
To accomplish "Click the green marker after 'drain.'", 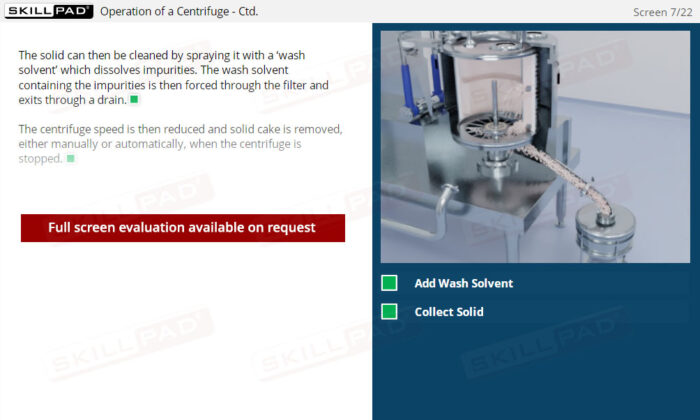I will [134, 100].
